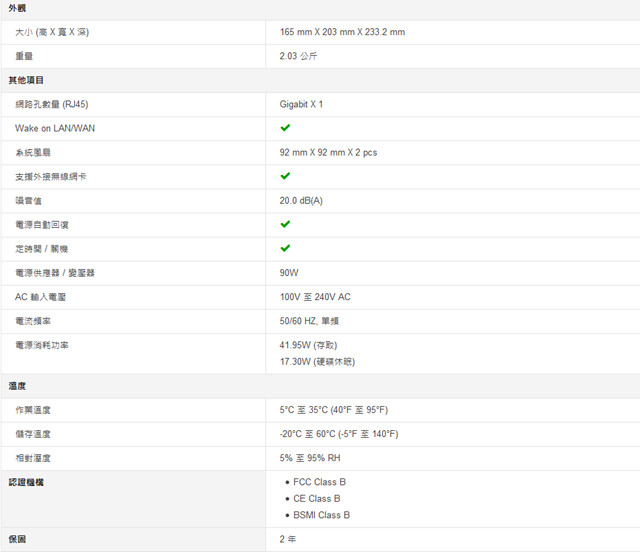Click the 支援外接無線網卡 green checkmark
Screen dimensions: 640x552
tap(285, 176)
